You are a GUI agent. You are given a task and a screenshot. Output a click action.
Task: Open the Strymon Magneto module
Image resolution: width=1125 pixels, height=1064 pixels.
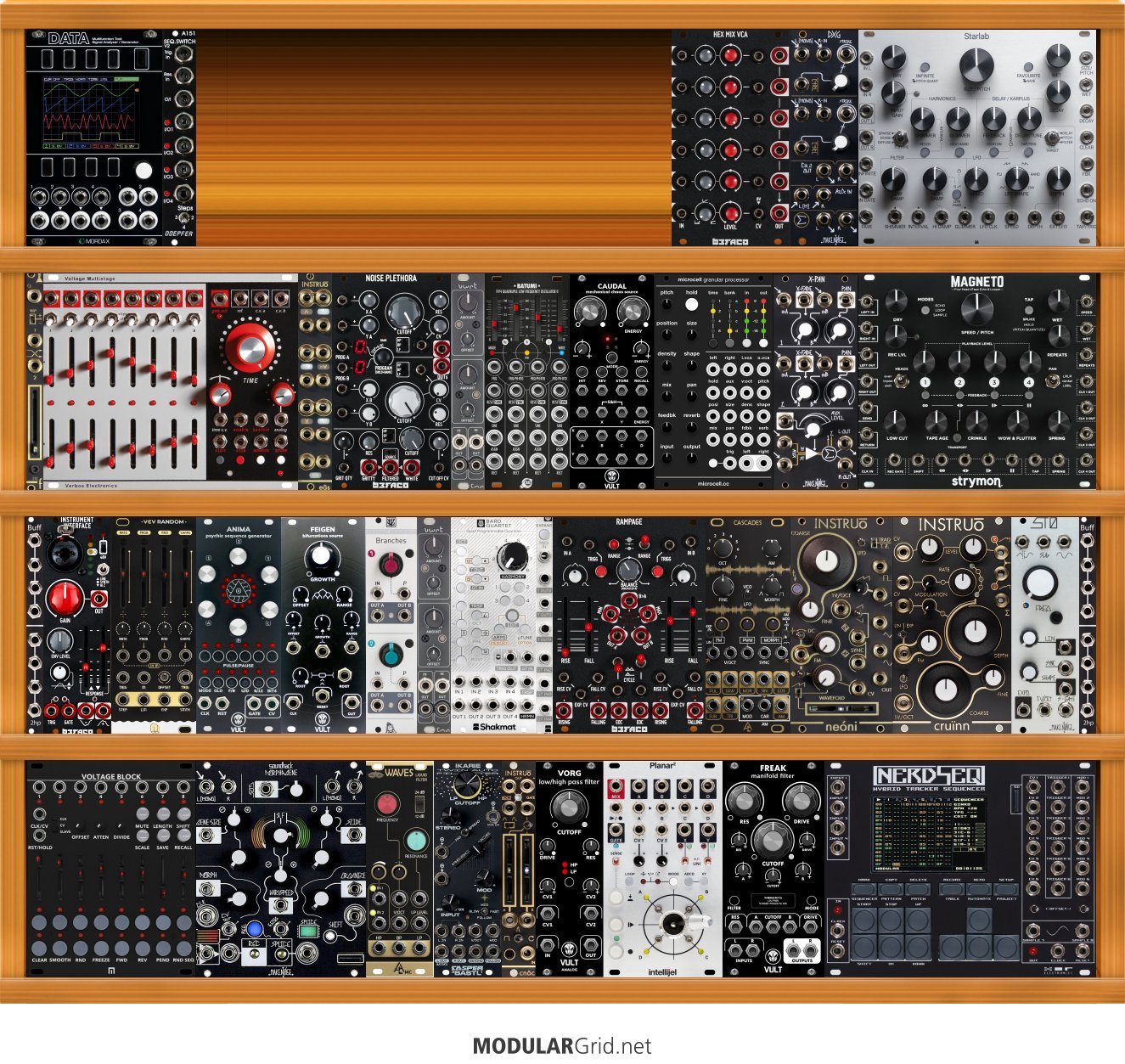977,381
